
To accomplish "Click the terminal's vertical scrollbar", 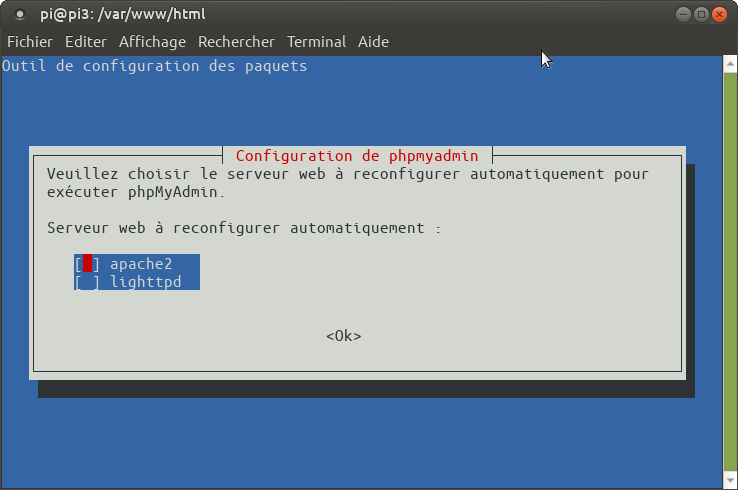I will click(729, 270).
